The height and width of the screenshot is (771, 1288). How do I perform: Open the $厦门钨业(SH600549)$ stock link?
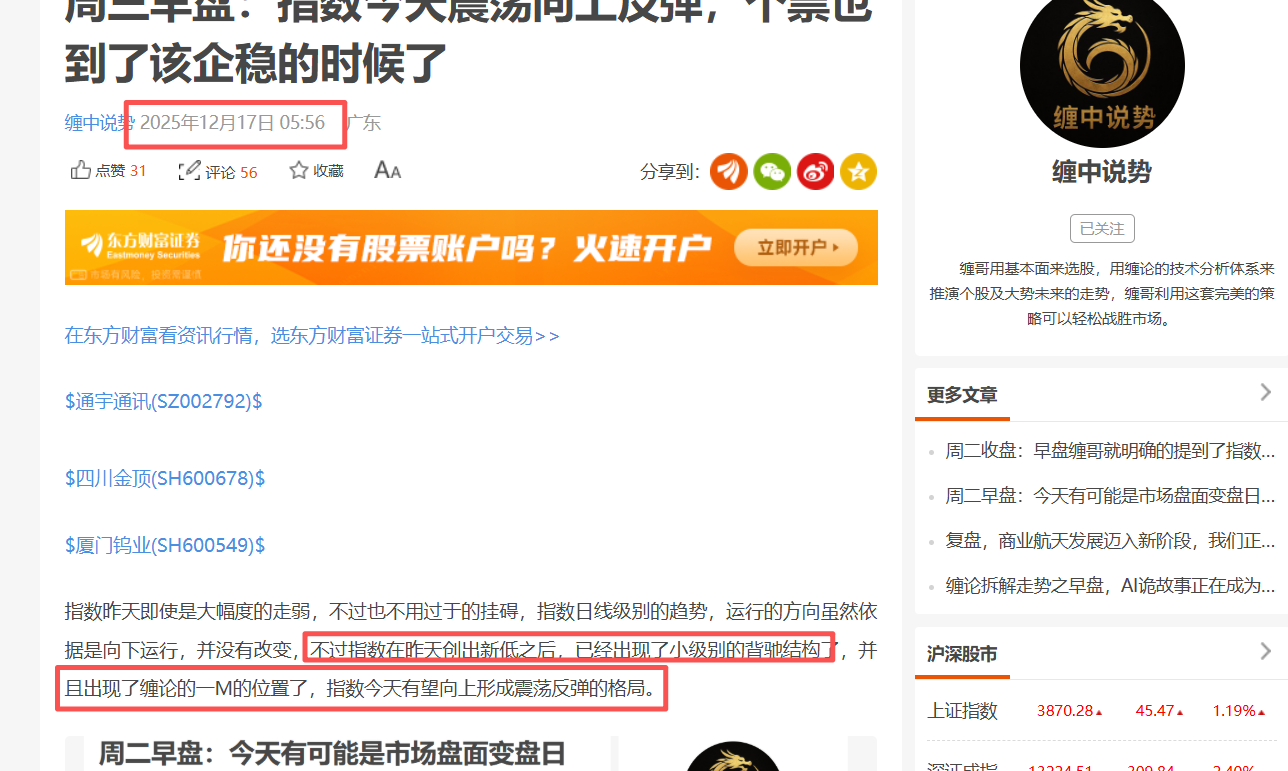(x=165, y=545)
